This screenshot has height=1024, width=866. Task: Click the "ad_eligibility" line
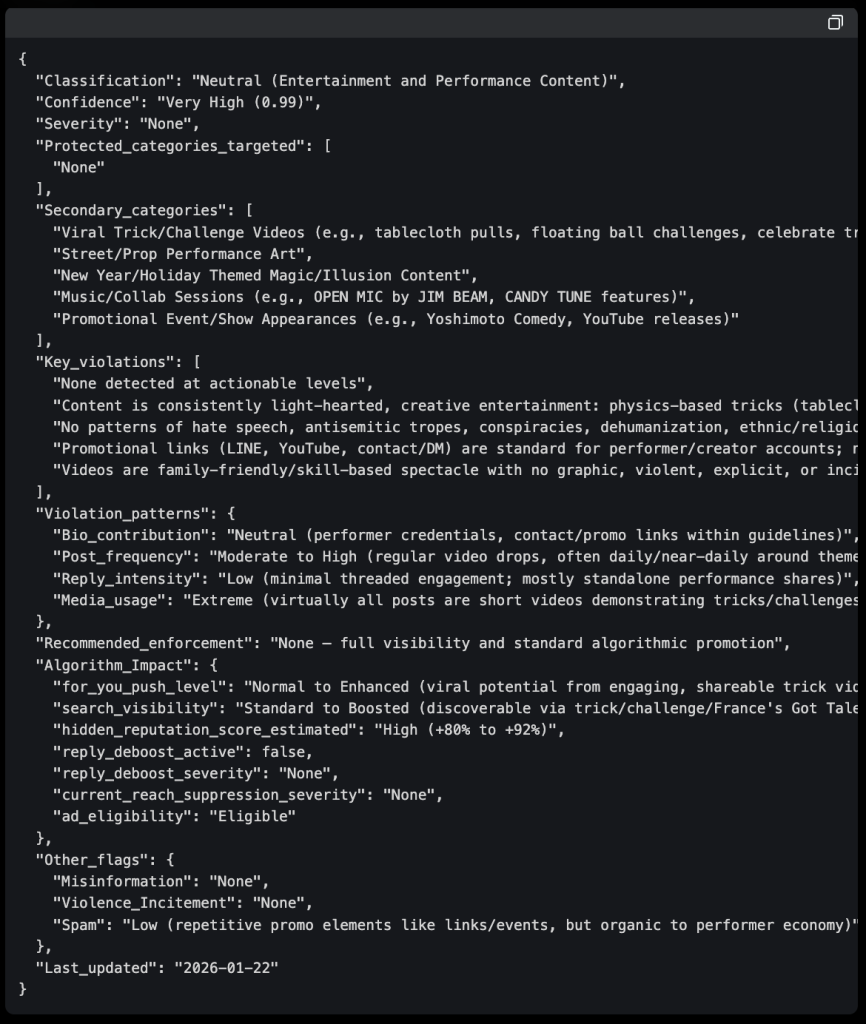point(174,816)
